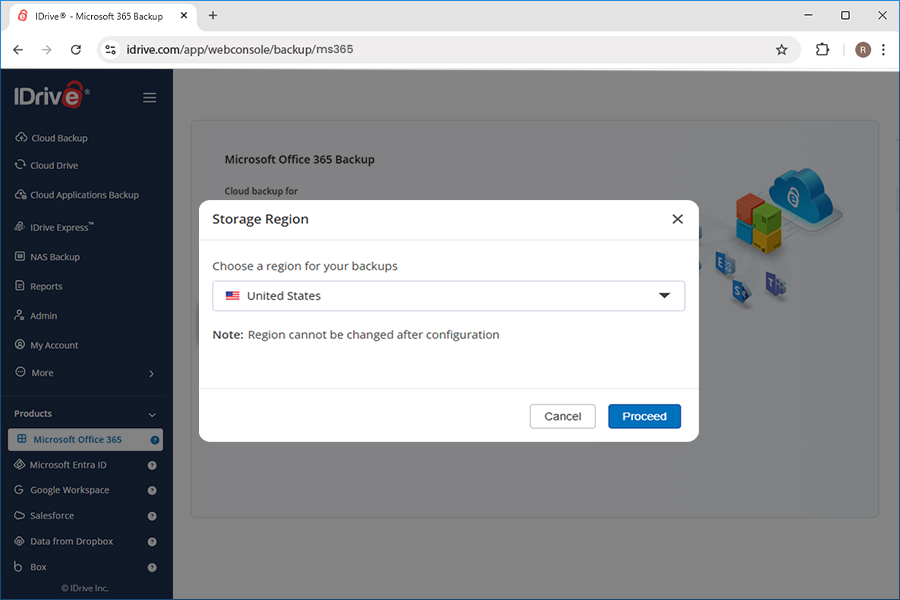Click the Cloud Drive sync icon
The height and width of the screenshot is (600, 900).
click(x=20, y=165)
